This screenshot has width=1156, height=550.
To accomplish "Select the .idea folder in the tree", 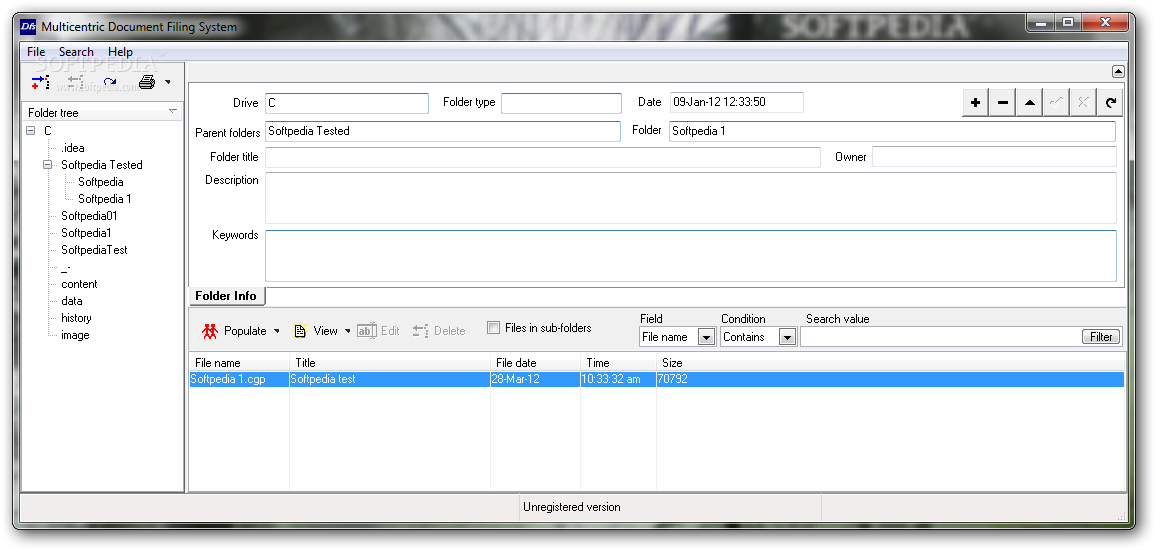I will point(73,147).
